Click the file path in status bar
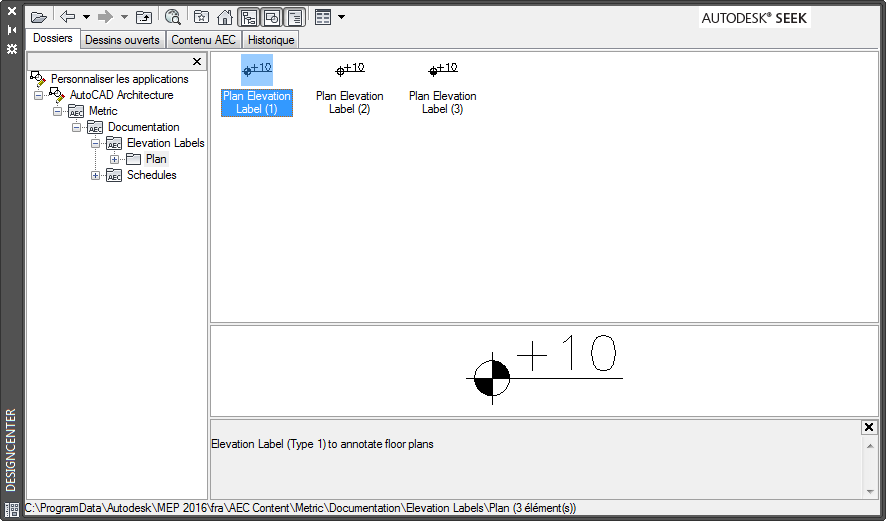This screenshot has width=886, height=521. click(x=300, y=508)
